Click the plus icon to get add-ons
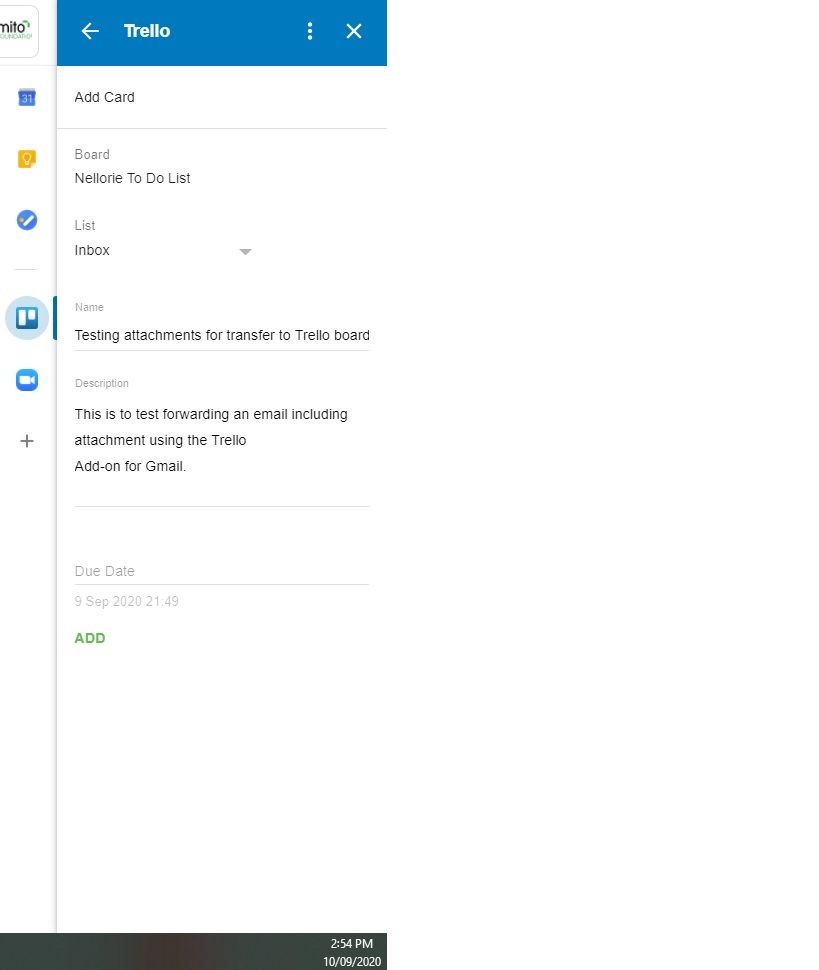This screenshot has height=970, width=819. click(x=27, y=441)
